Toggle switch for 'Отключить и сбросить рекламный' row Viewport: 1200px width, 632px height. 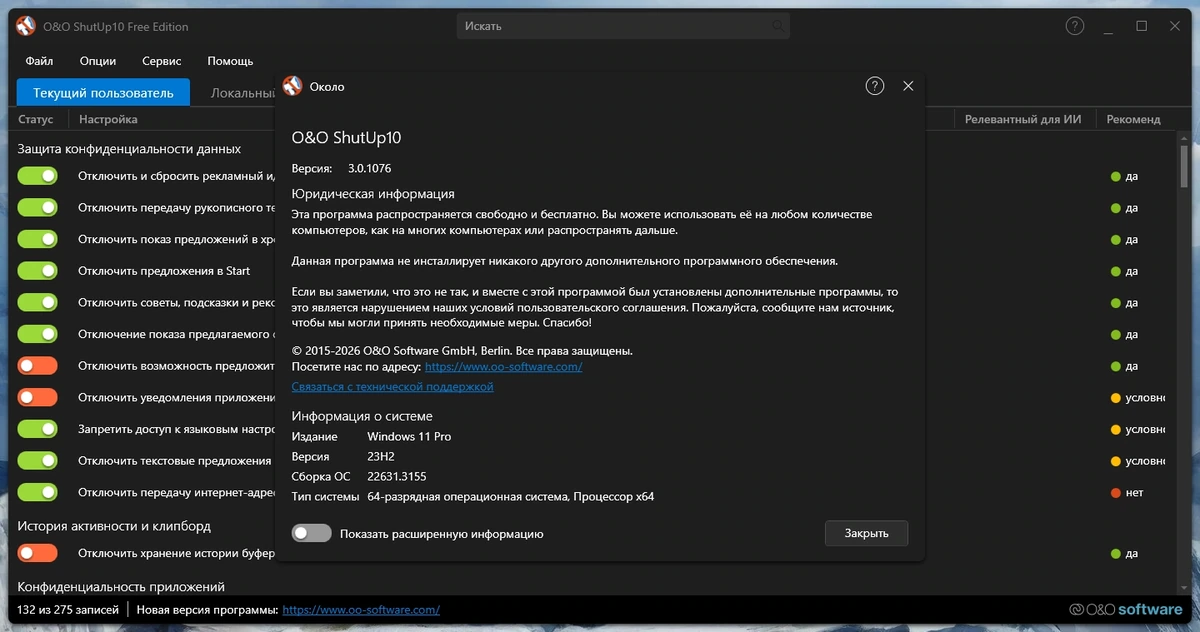pyautogui.click(x=38, y=176)
